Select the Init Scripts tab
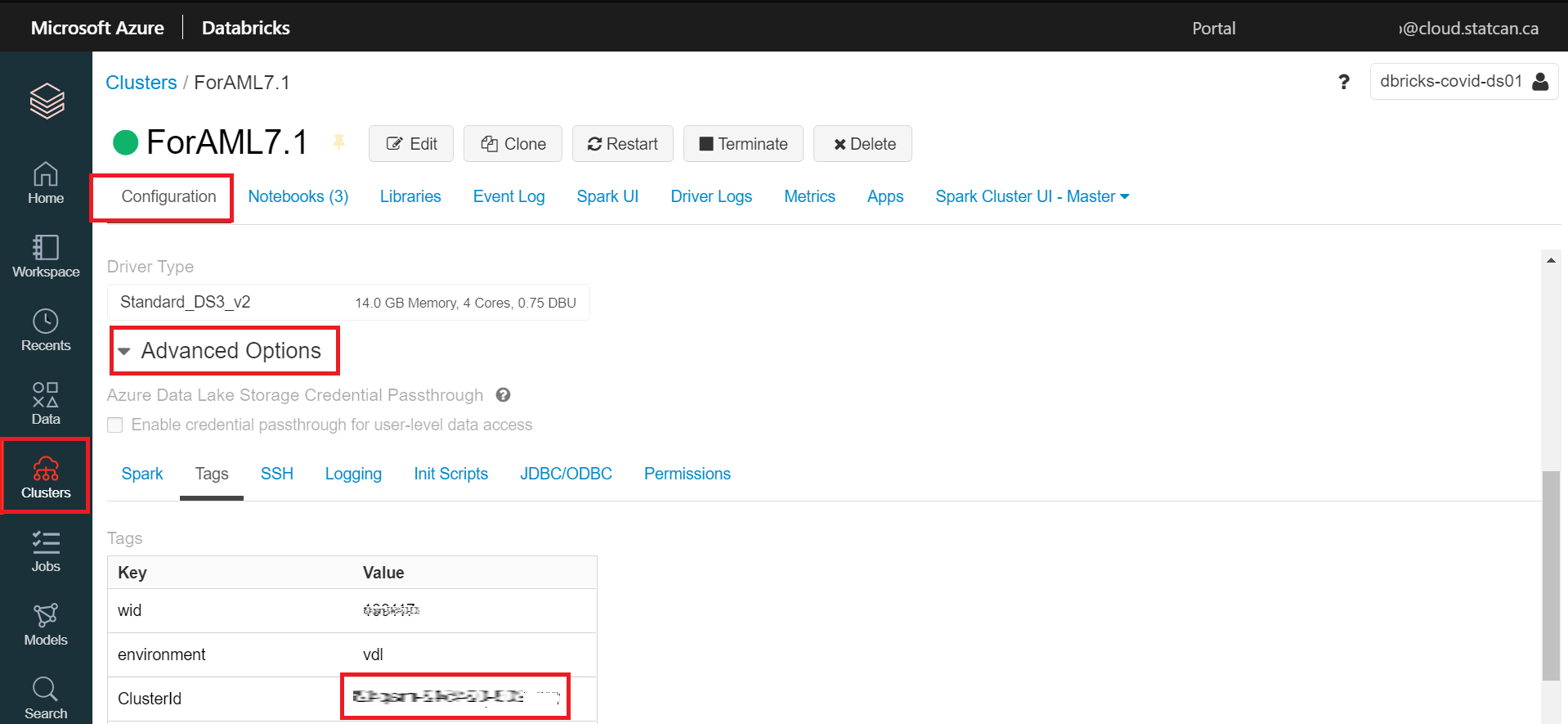Viewport: 1568px width, 724px height. (x=450, y=474)
